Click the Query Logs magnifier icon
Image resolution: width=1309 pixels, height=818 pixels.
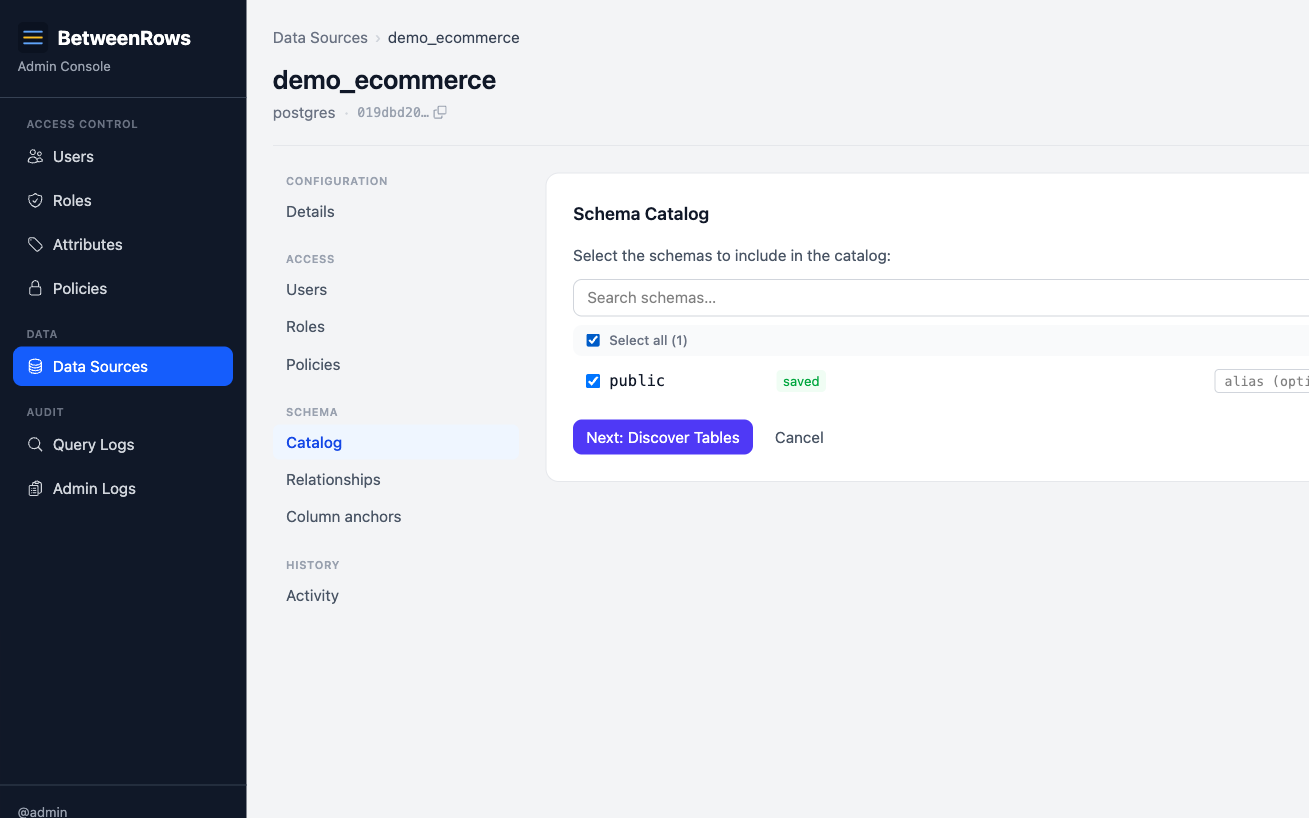35,445
